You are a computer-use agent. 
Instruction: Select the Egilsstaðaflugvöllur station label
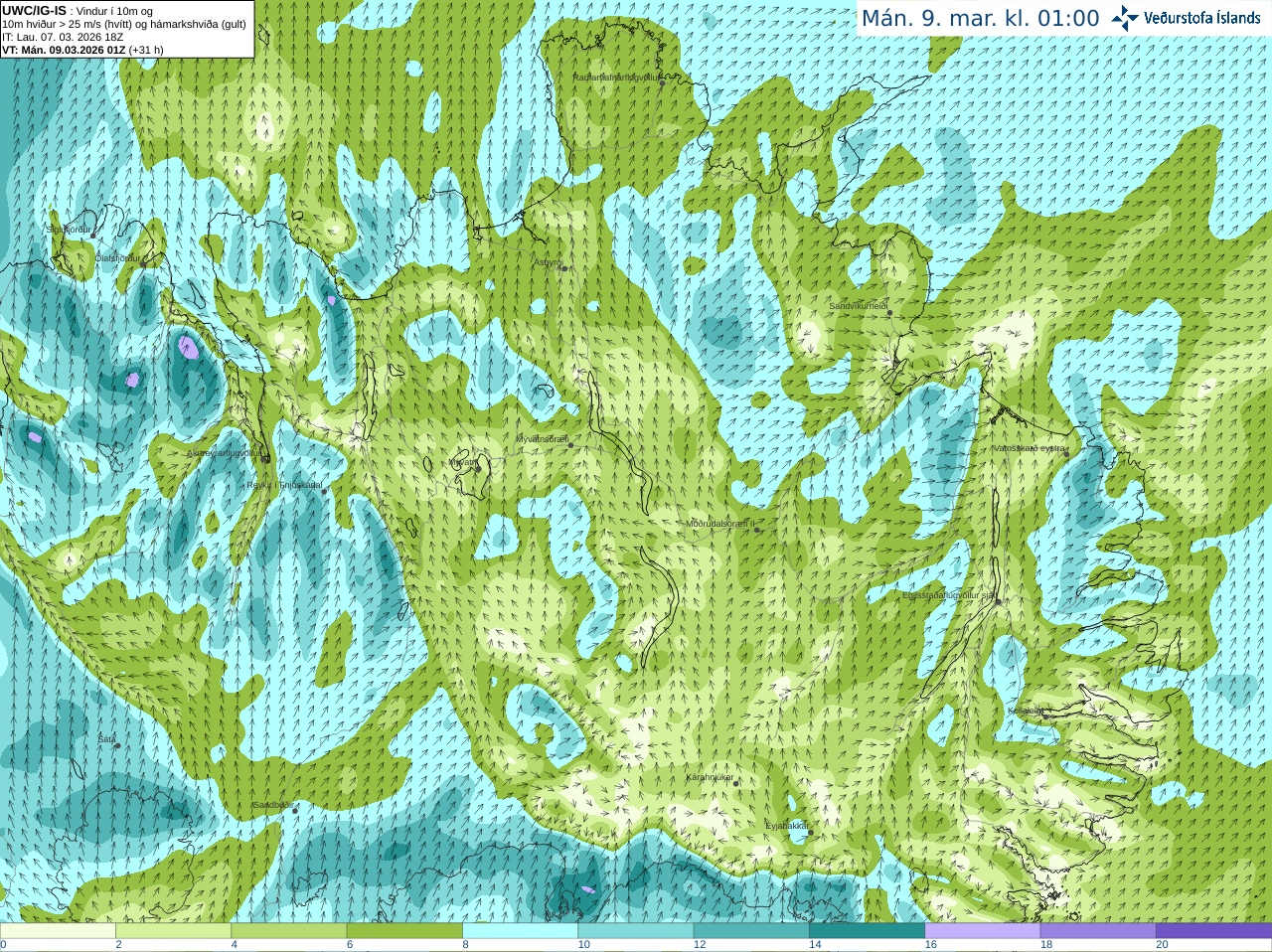click(x=949, y=595)
